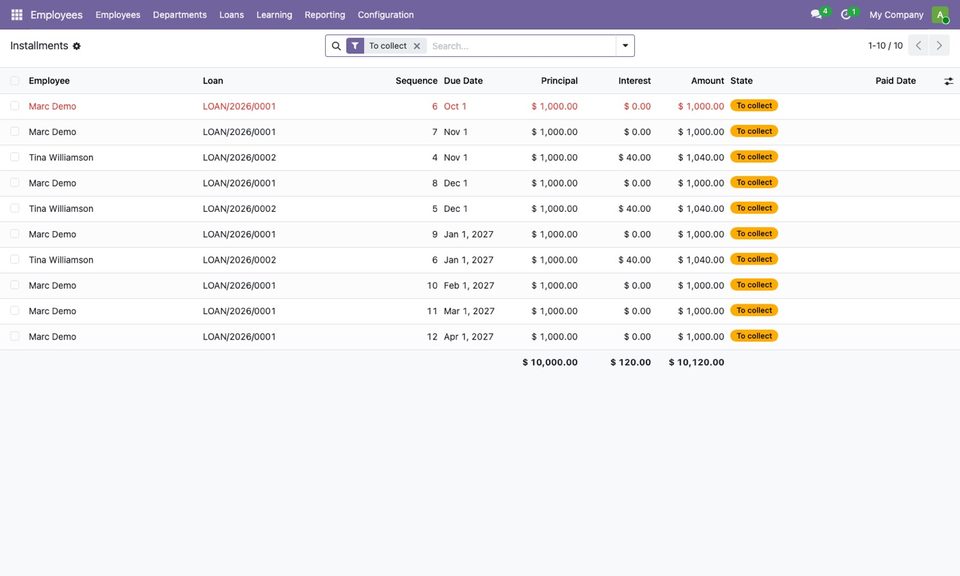The image size is (960, 576).
Task: Open the Loans menu
Action: (x=231, y=15)
